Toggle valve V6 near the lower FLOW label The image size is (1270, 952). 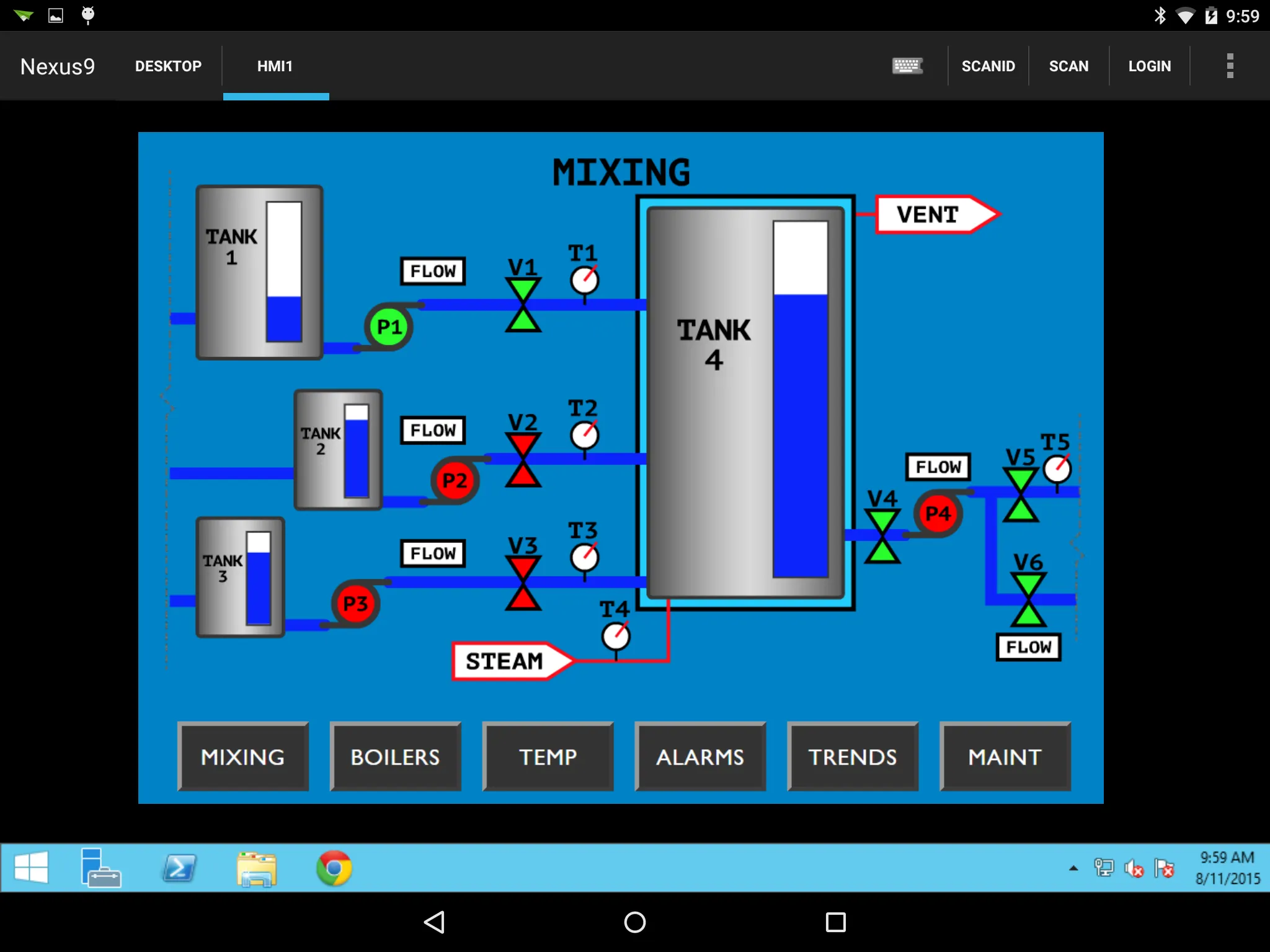(1026, 597)
